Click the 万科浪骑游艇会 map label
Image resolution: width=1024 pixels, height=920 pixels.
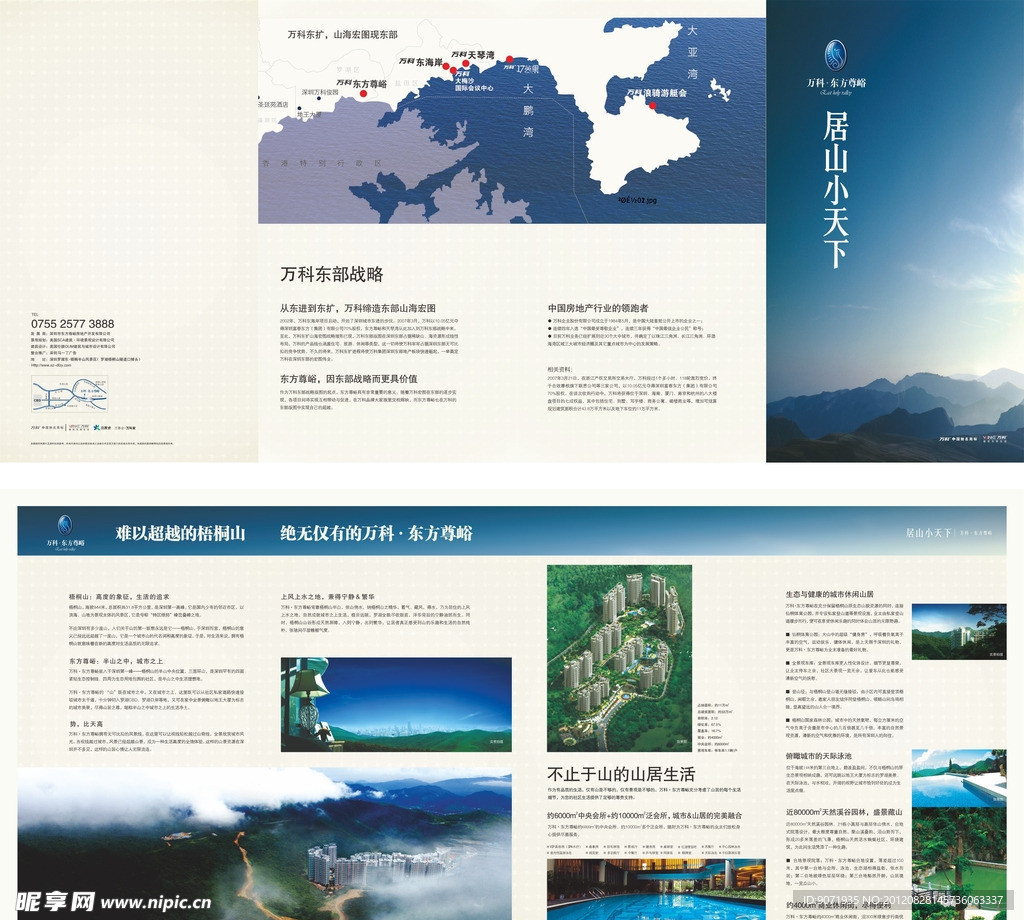656,93
